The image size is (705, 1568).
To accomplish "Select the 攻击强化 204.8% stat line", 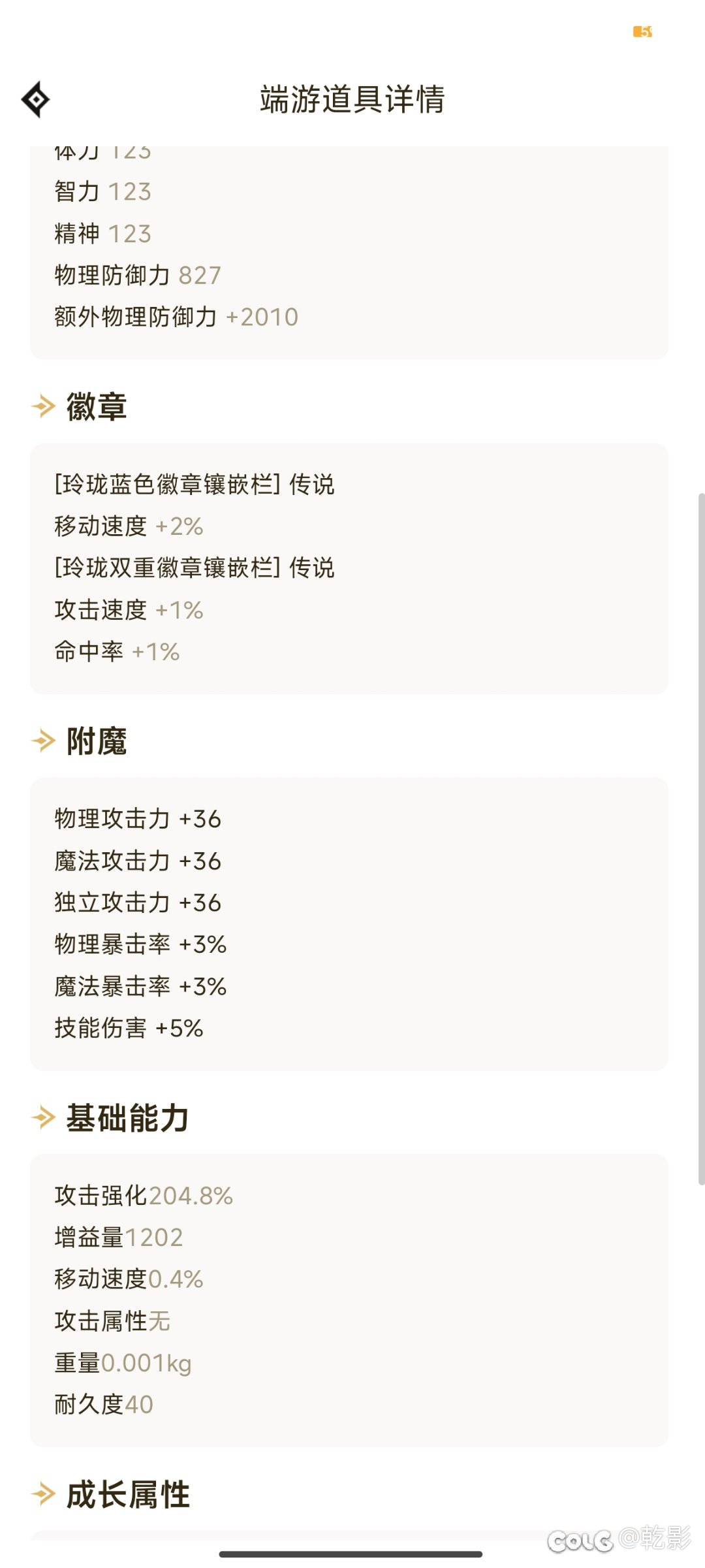I will [144, 1196].
